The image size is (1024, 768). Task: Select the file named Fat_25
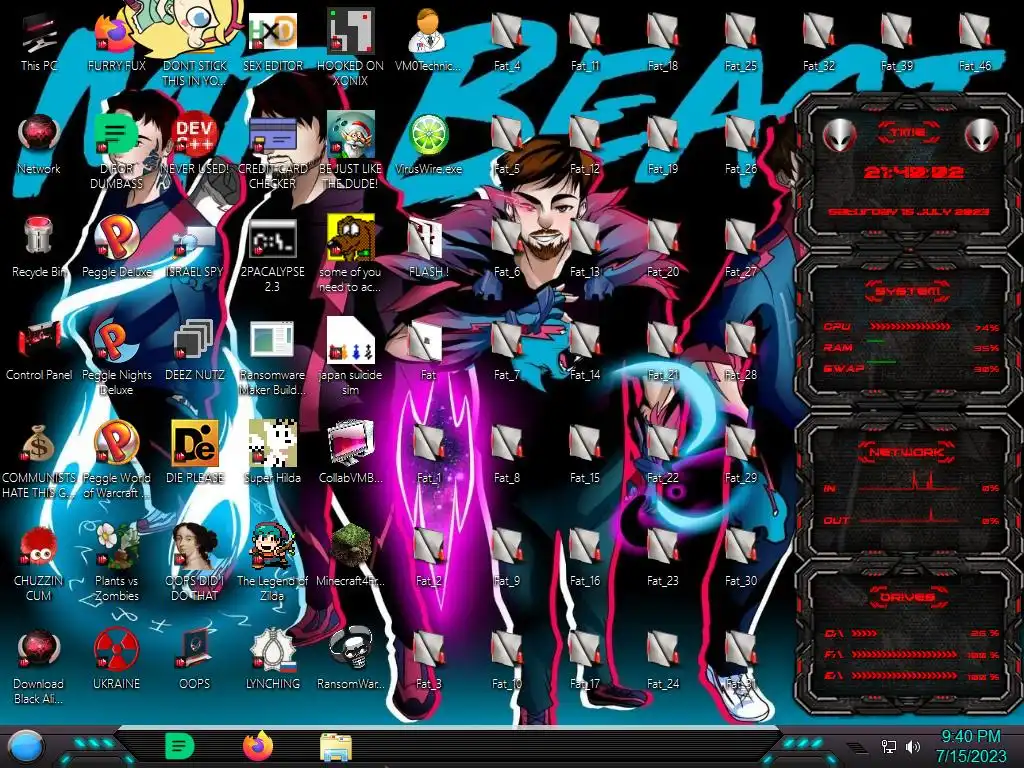point(740,42)
